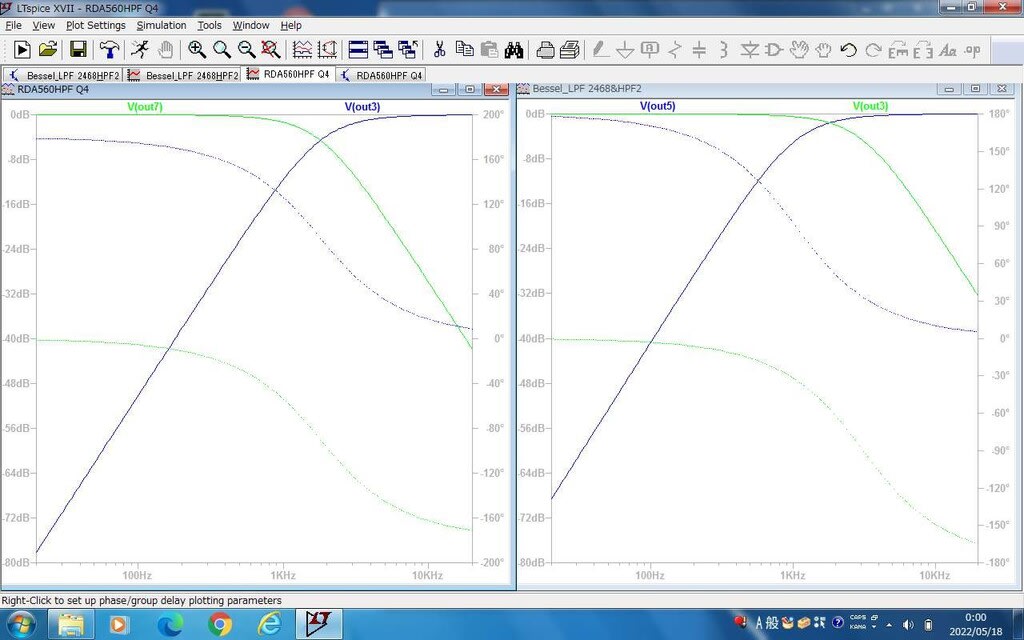Select the Inductor component tool
The width and height of the screenshot is (1024, 640).
tap(724, 50)
